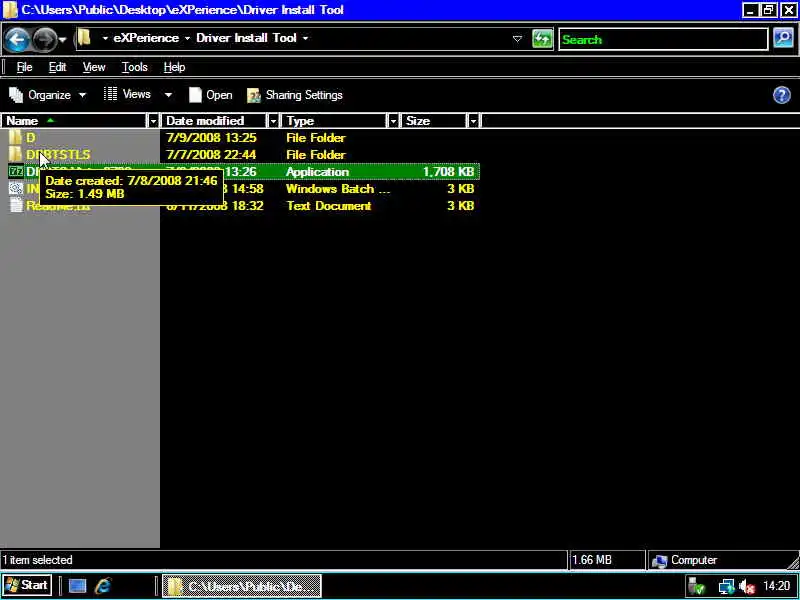Sort by the Size column header
This screenshot has width=800, height=600.
click(435, 121)
